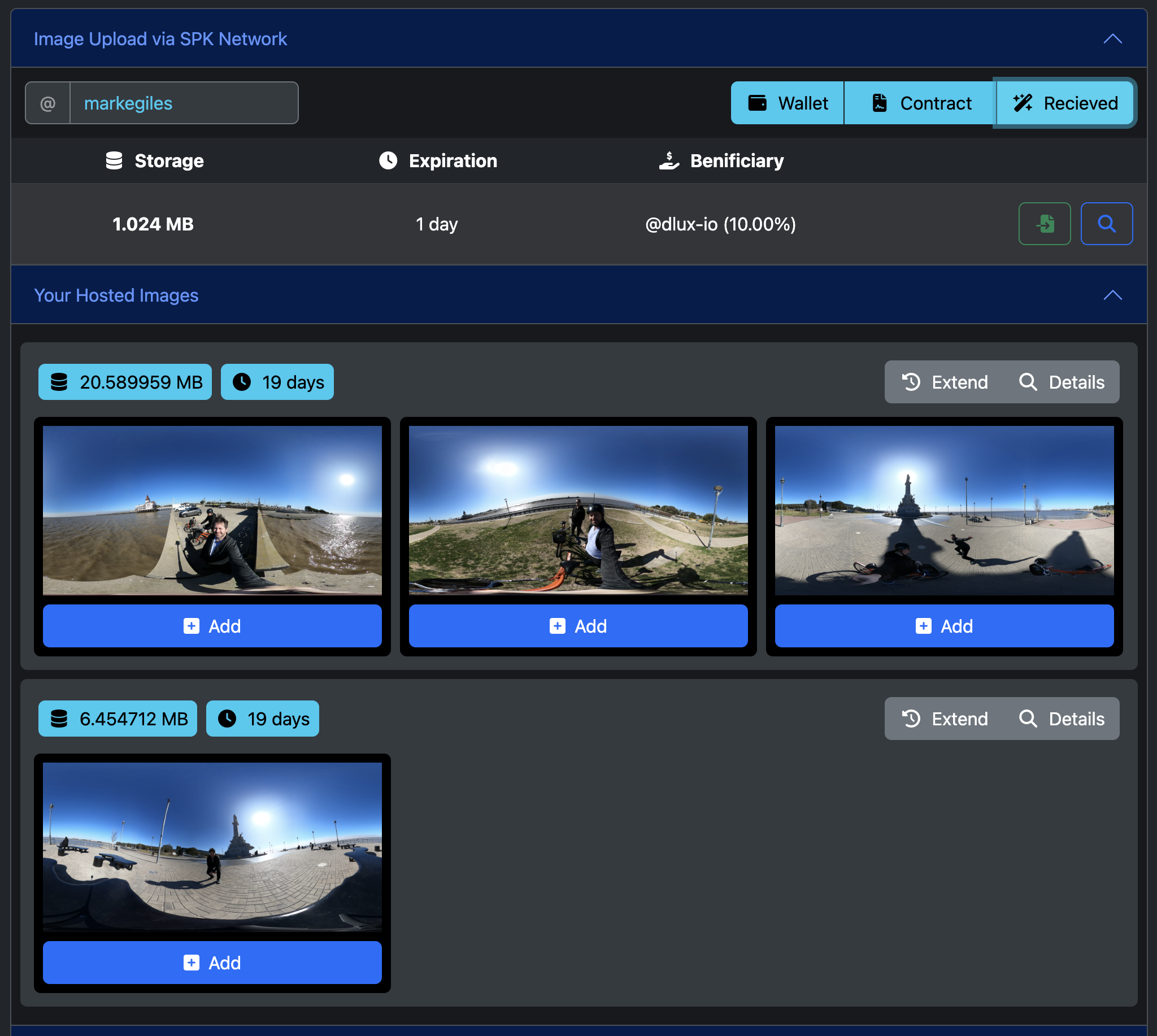Click the Storage column header
This screenshot has width=1157, height=1036.
tap(155, 161)
